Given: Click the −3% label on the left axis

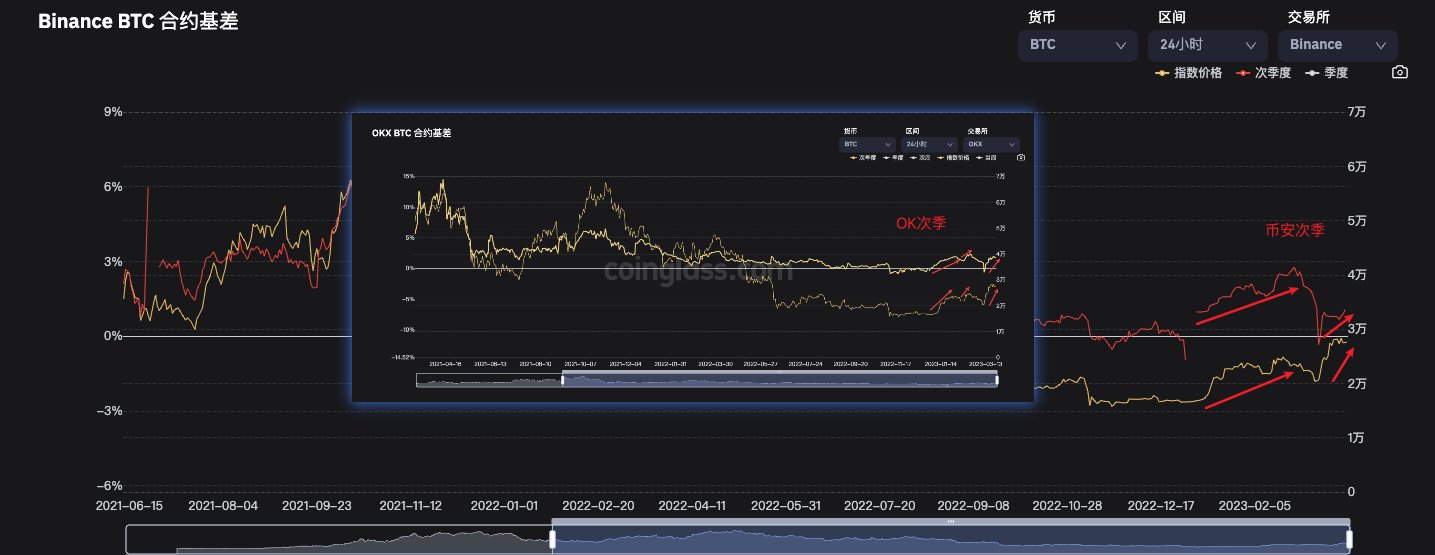Looking at the screenshot, I should click(x=108, y=411).
